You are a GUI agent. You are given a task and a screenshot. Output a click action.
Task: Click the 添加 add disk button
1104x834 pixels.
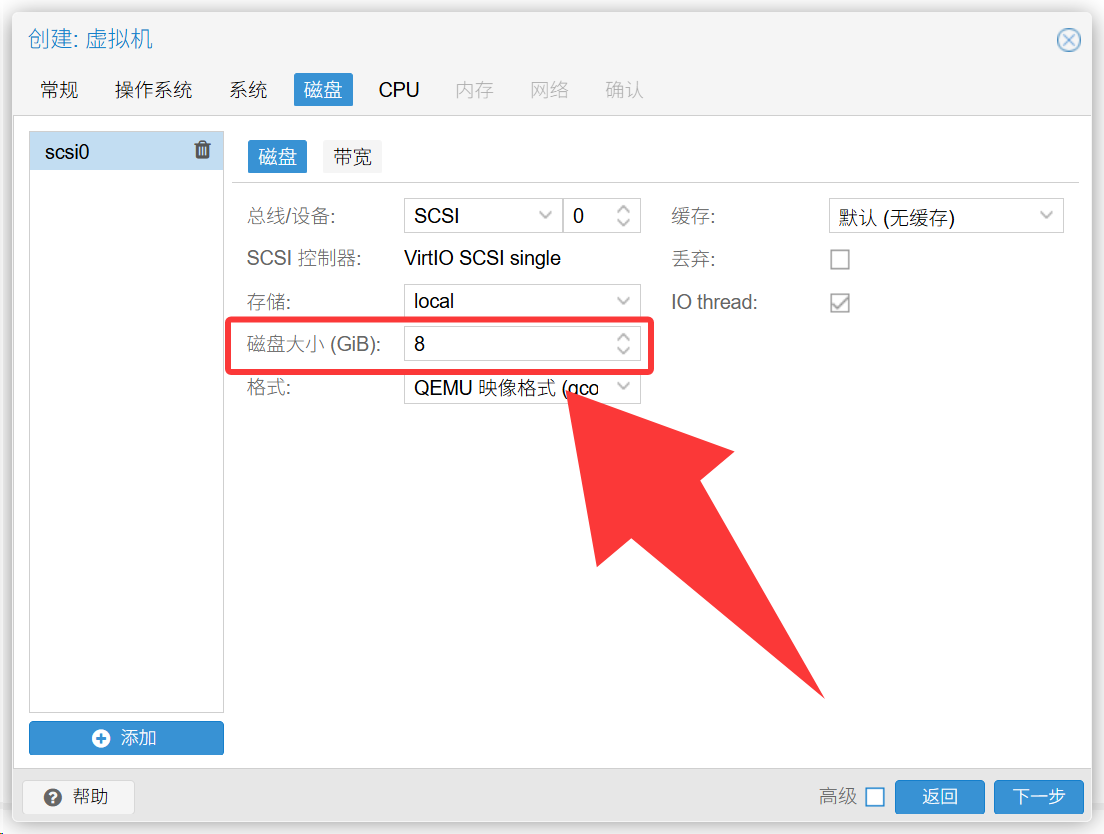coord(126,738)
